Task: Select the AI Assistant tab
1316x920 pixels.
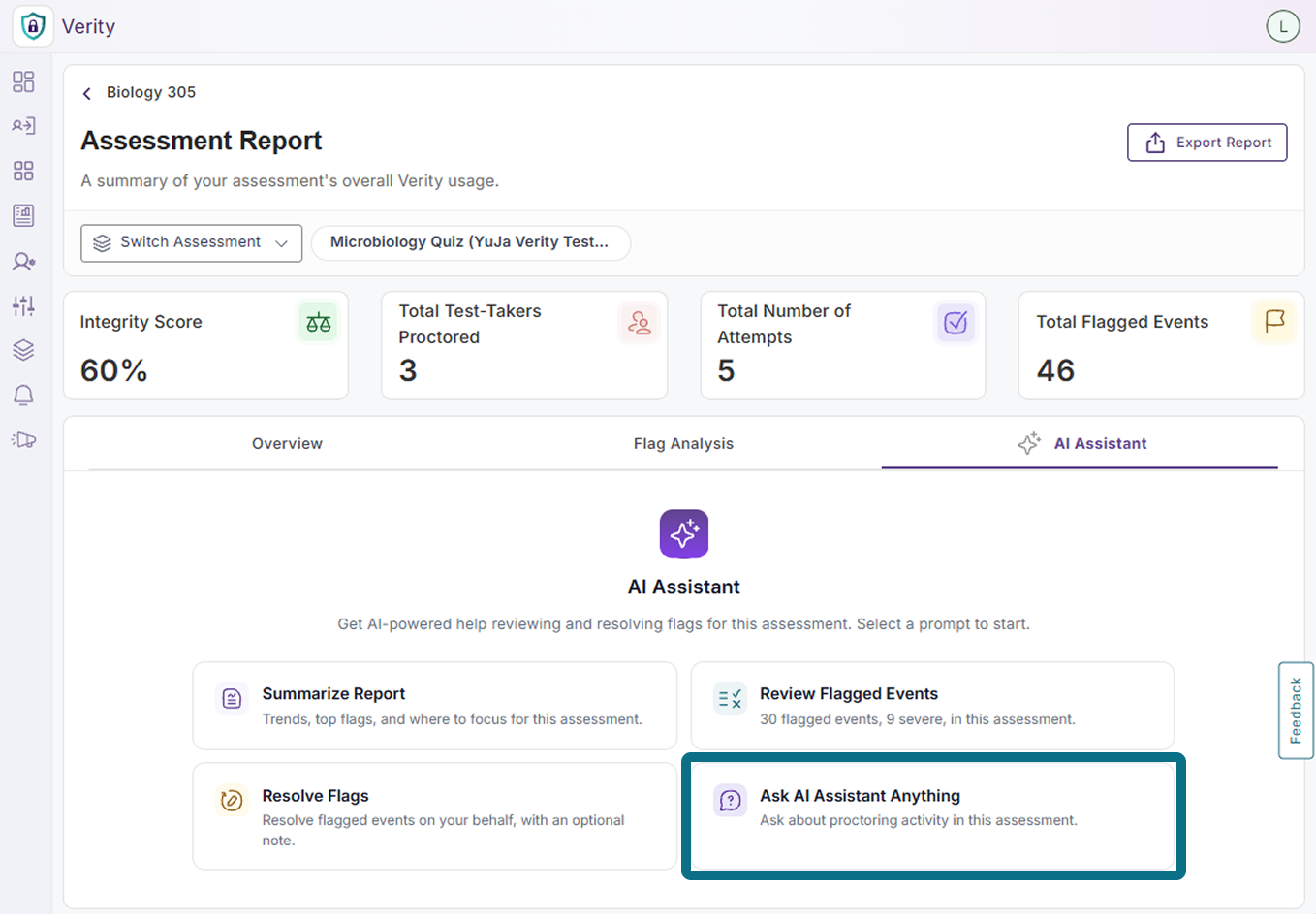Action: pos(1080,444)
